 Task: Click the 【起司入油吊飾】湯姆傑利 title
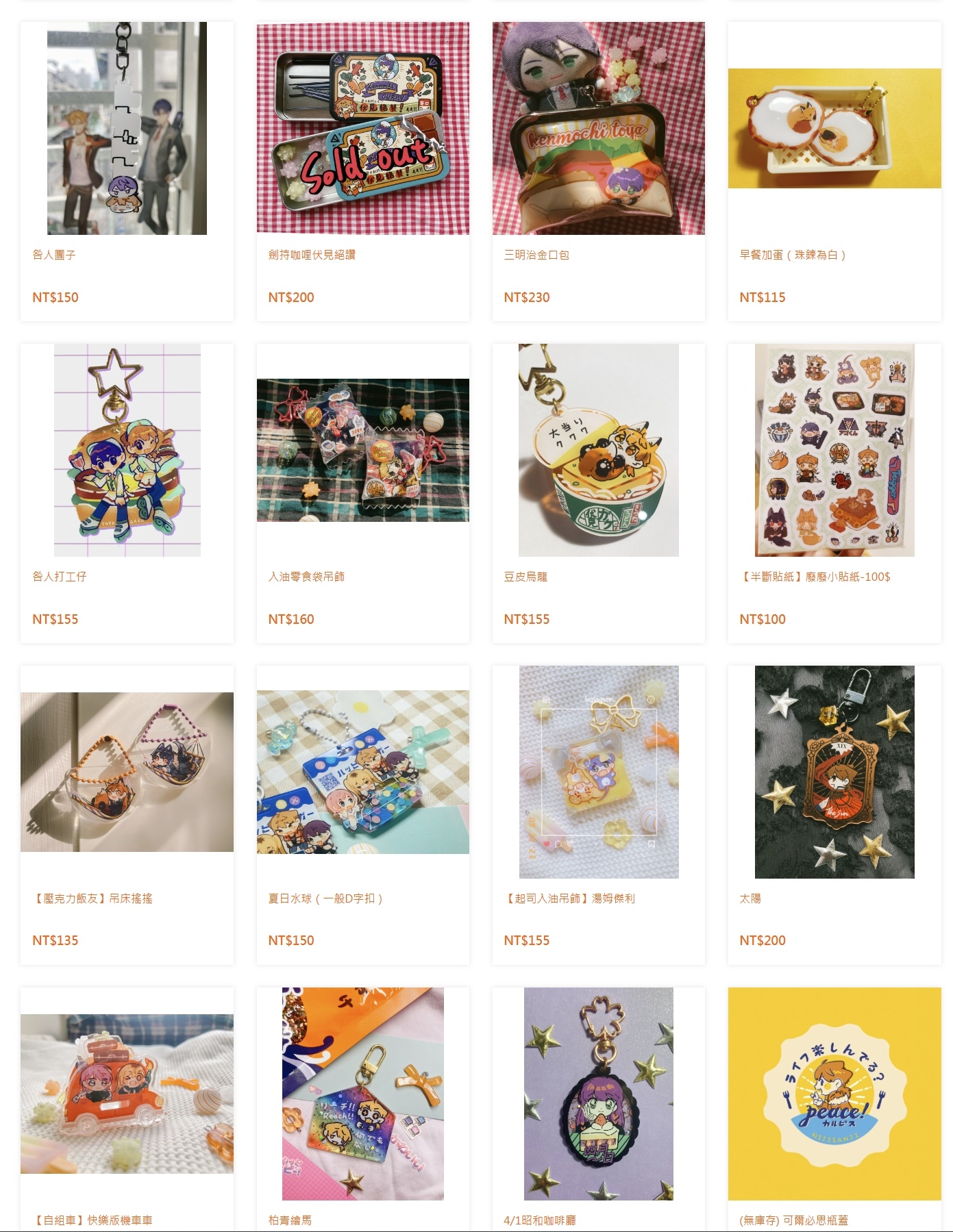pyautogui.click(x=569, y=898)
